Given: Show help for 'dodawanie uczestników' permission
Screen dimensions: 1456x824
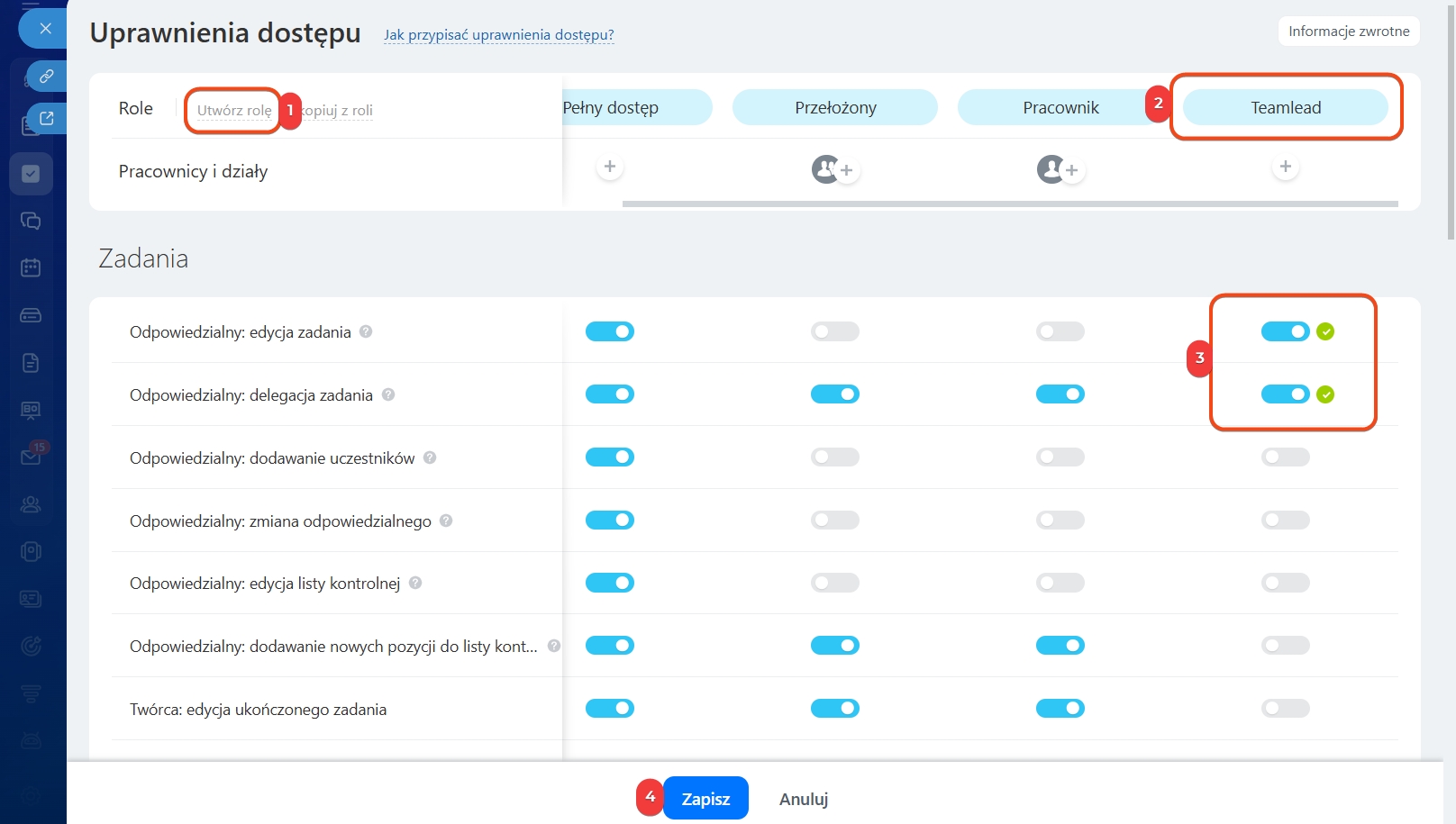Looking at the screenshot, I should (x=430, y=457).
